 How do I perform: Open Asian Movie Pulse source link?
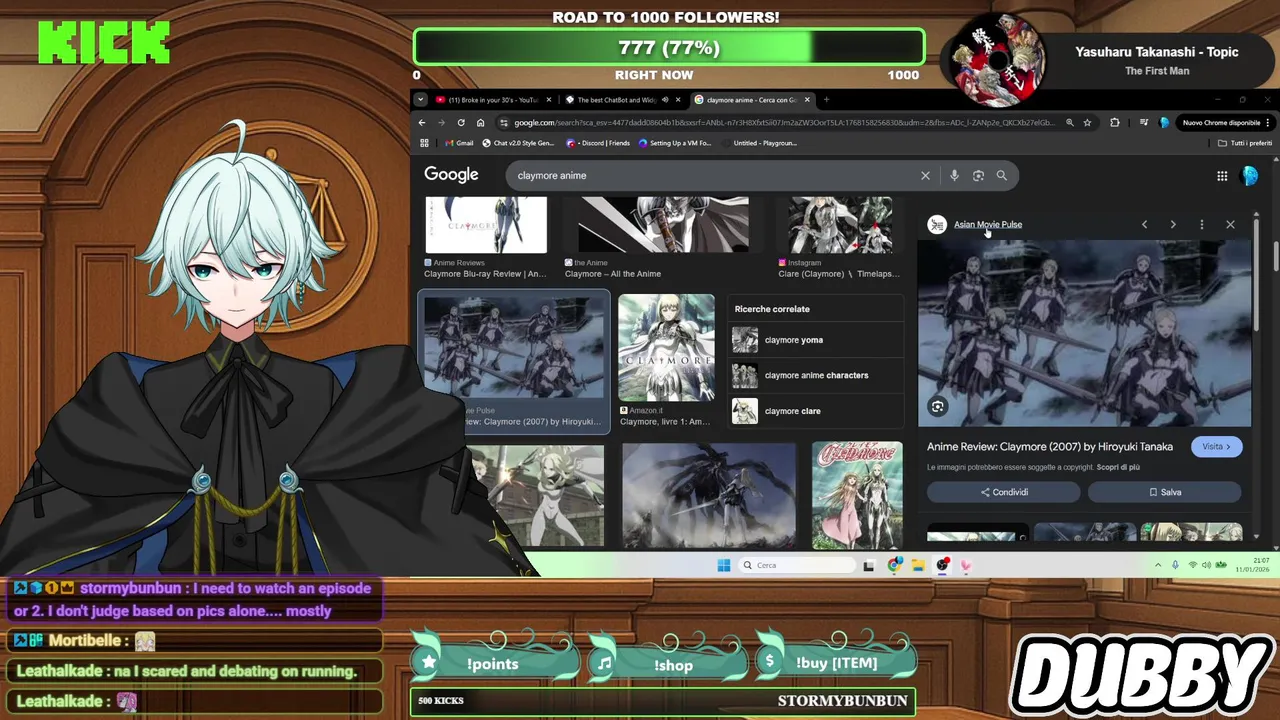(x=987, y=224)
